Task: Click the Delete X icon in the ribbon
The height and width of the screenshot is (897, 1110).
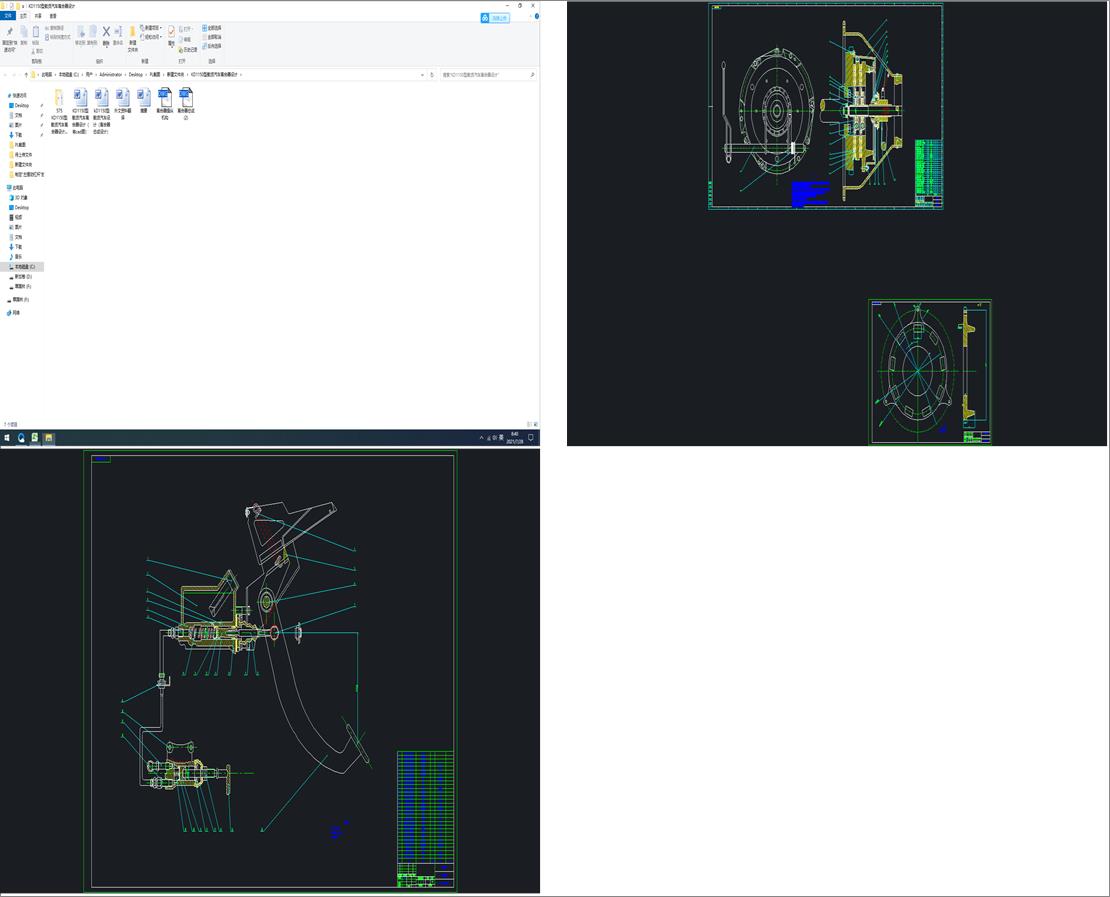Action: click(106, 32)
